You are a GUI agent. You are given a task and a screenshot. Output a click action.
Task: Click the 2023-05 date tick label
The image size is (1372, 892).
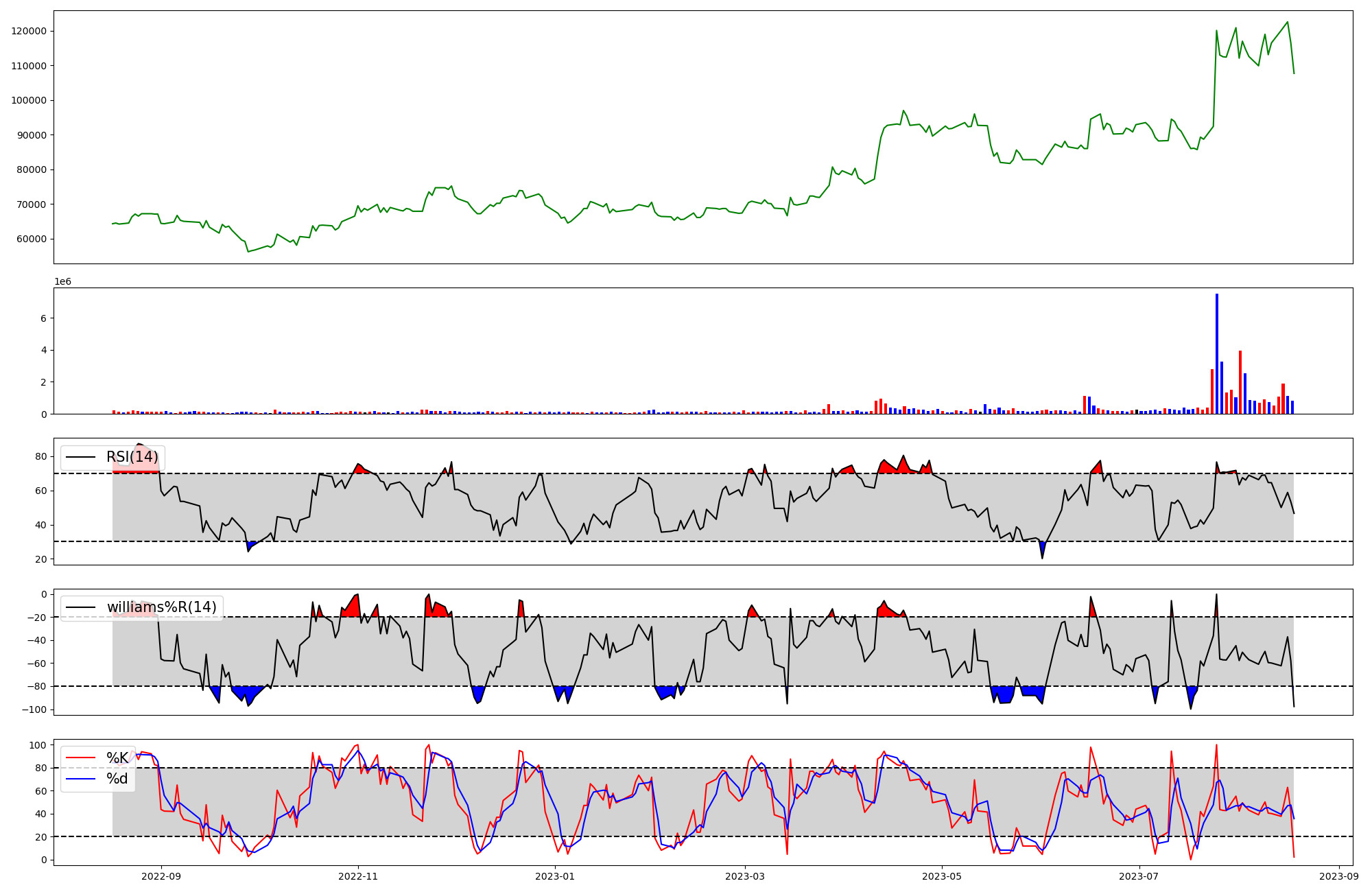coord(942,876)
